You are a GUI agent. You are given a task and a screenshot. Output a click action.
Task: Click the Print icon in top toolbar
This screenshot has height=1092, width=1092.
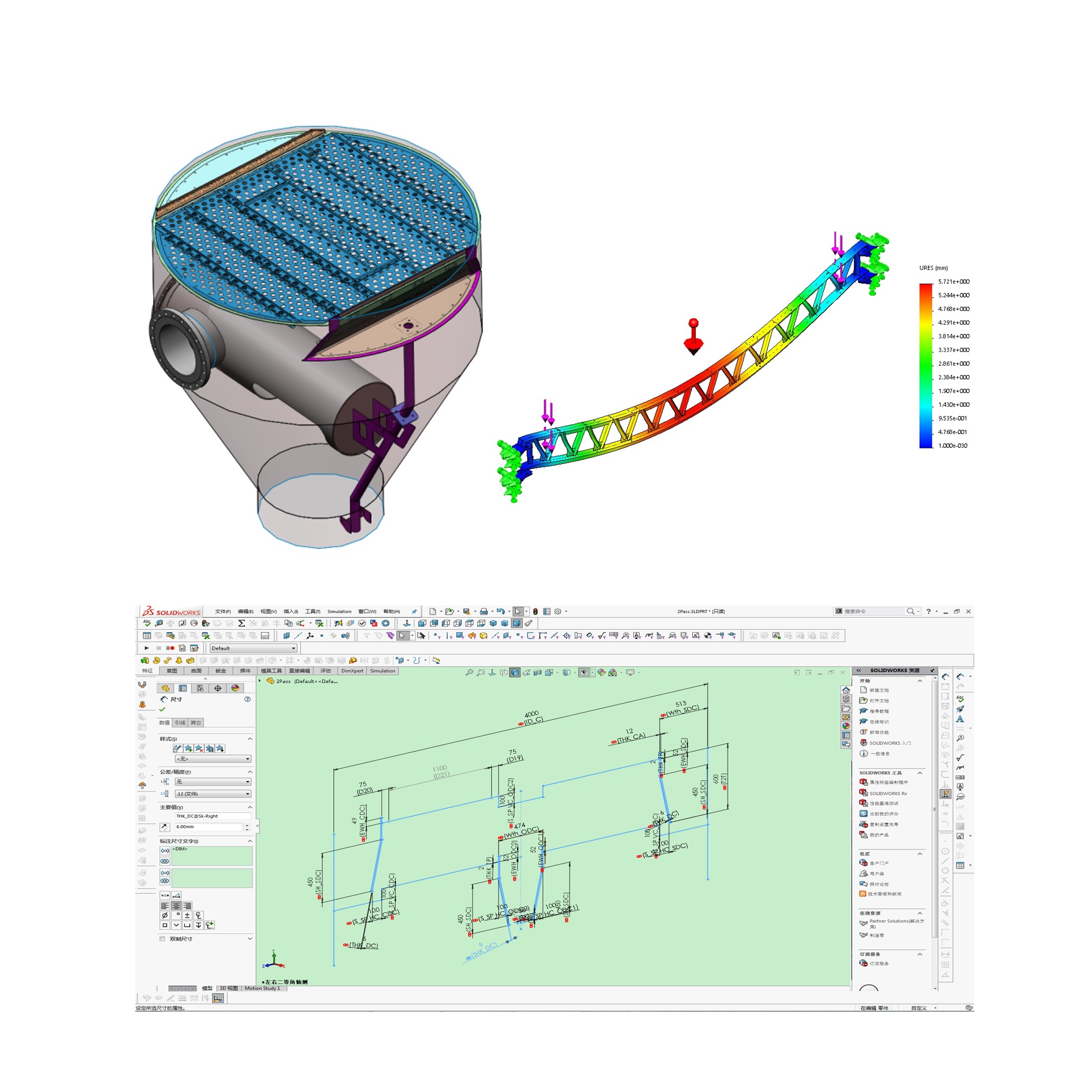coord(484,611)
